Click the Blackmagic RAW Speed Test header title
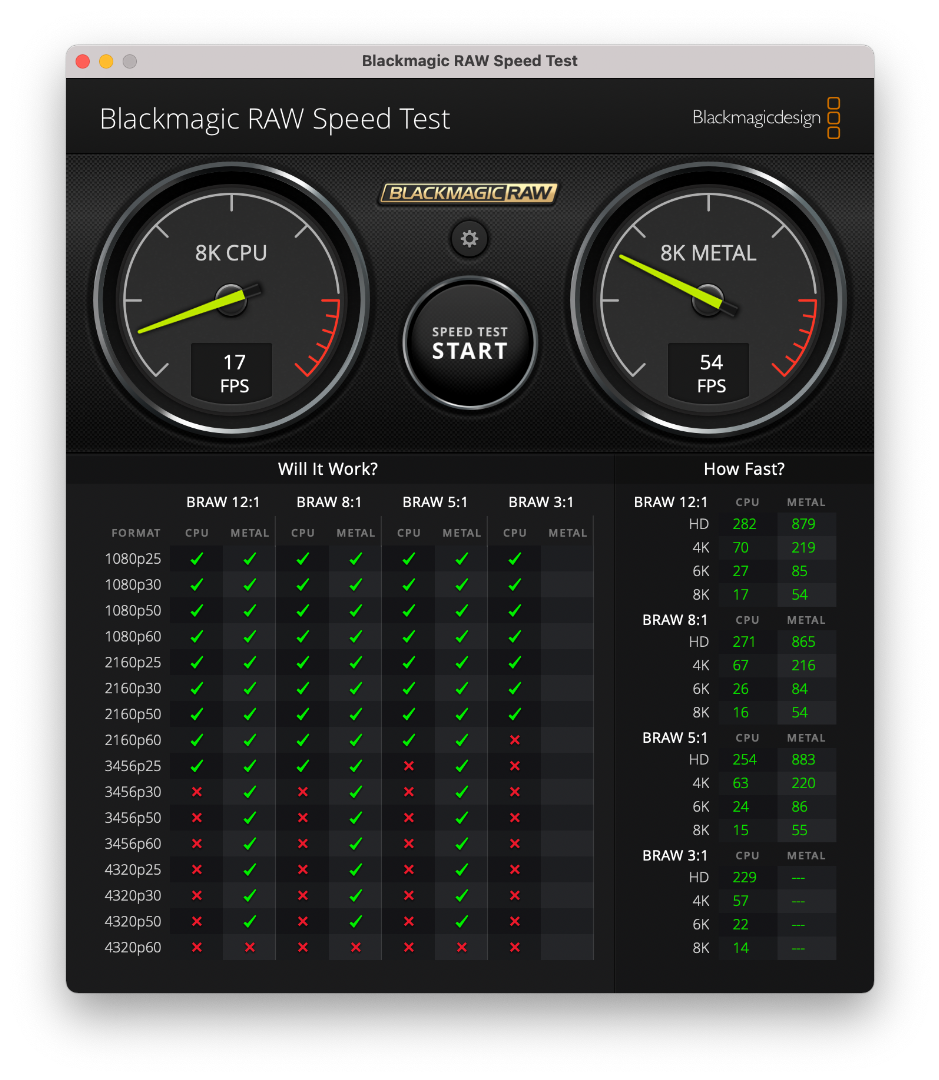Viewport: 939px width, 1080px height. click(x=274, y=119)
